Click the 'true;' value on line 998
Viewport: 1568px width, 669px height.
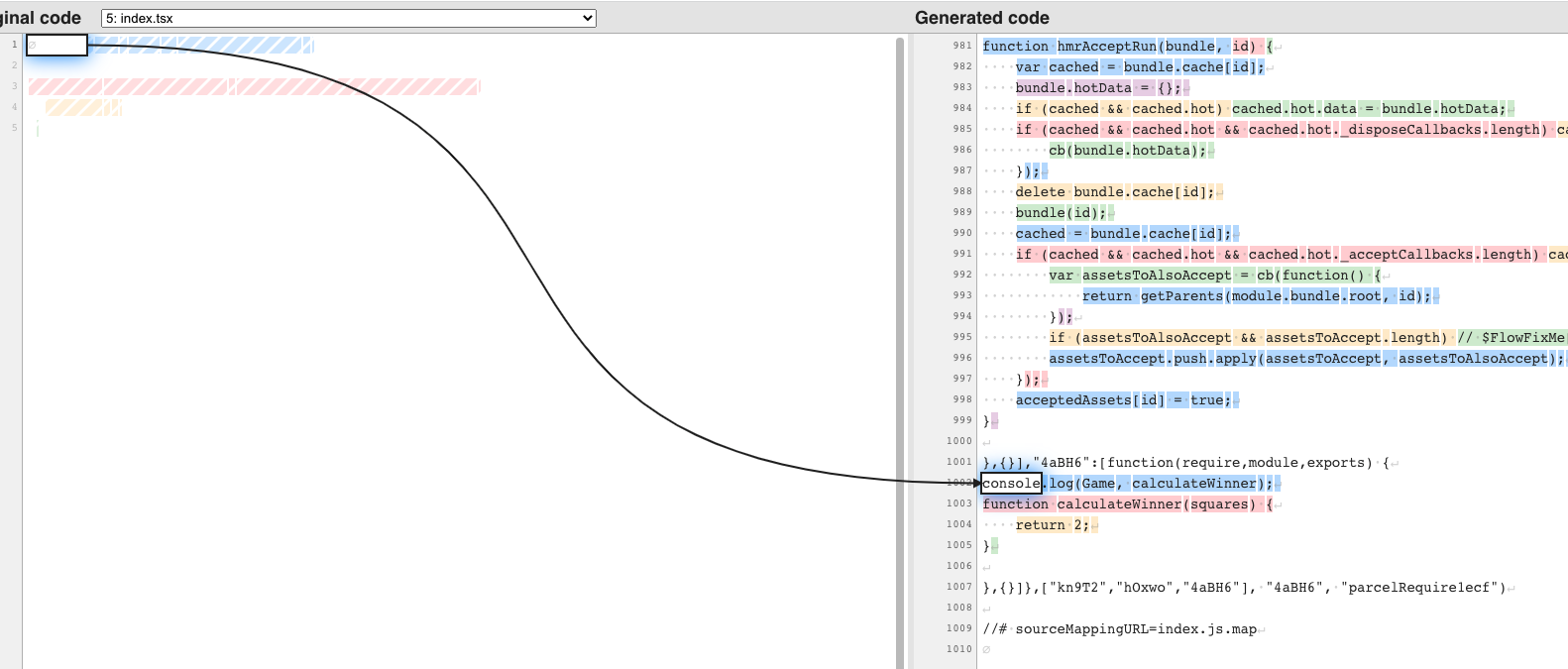[1211, 400]
